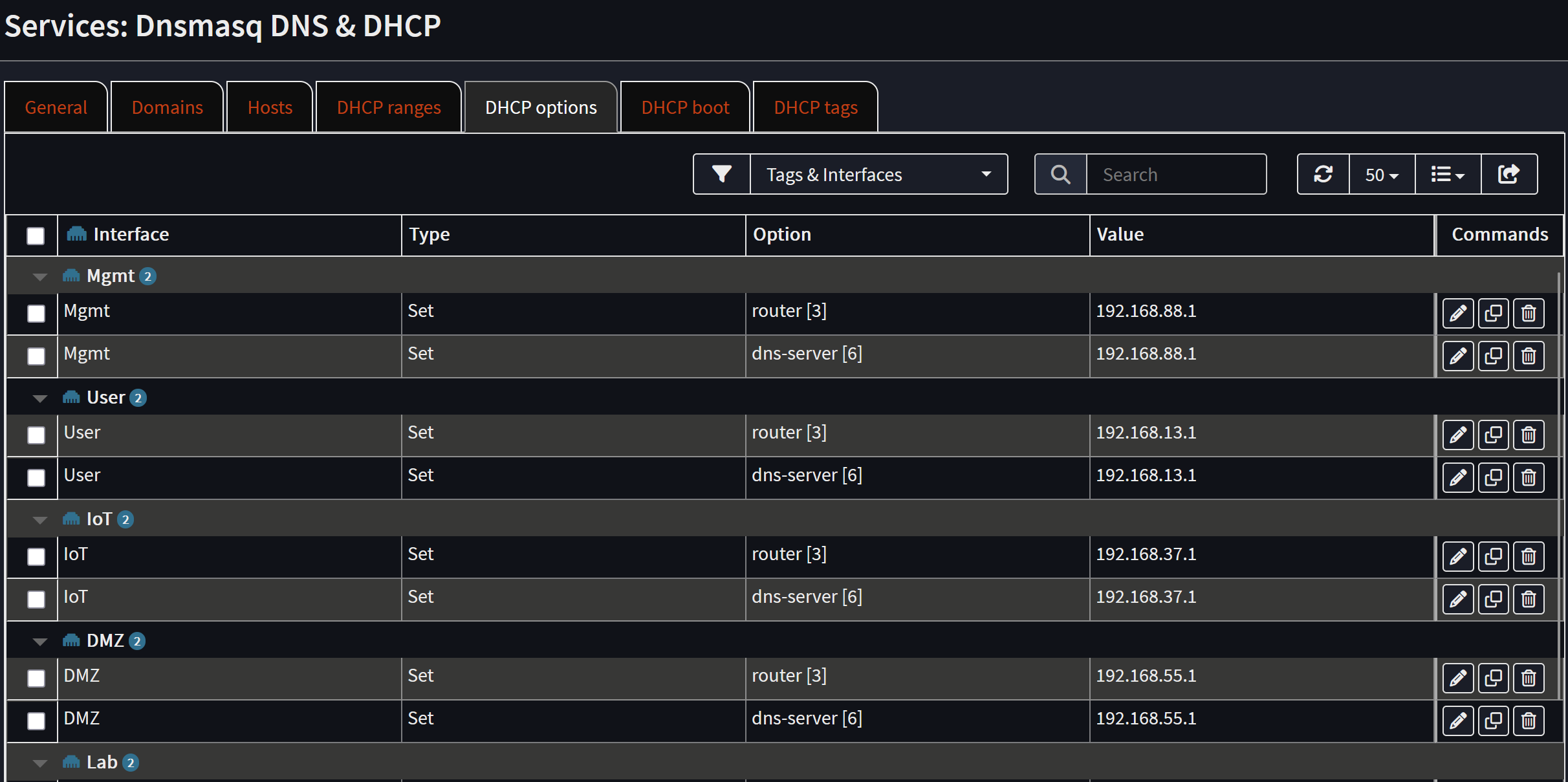Open the column selection list dropdown
1568x782 pixels.
(x=1448, y=174)
